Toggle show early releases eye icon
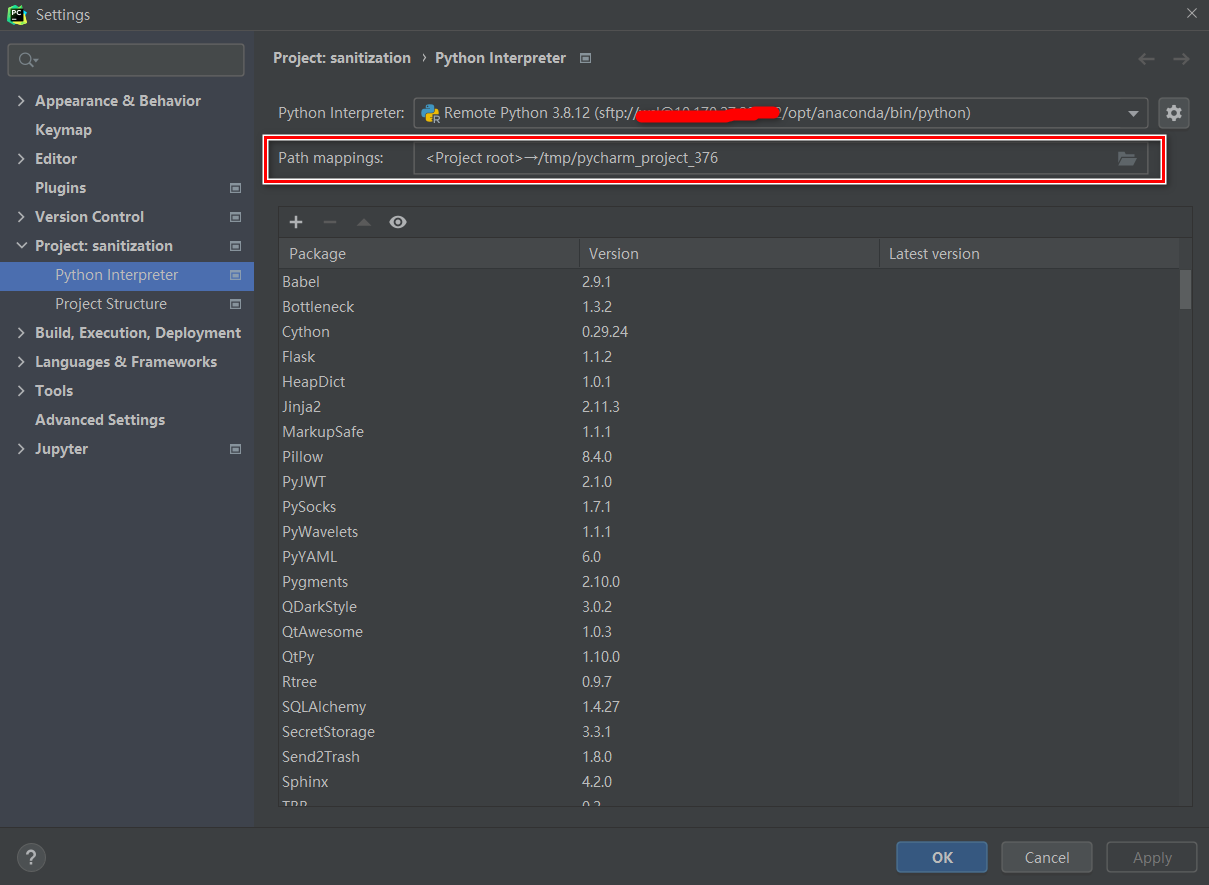The width and height of the screenshot is (1209, 885). point(398,222)
